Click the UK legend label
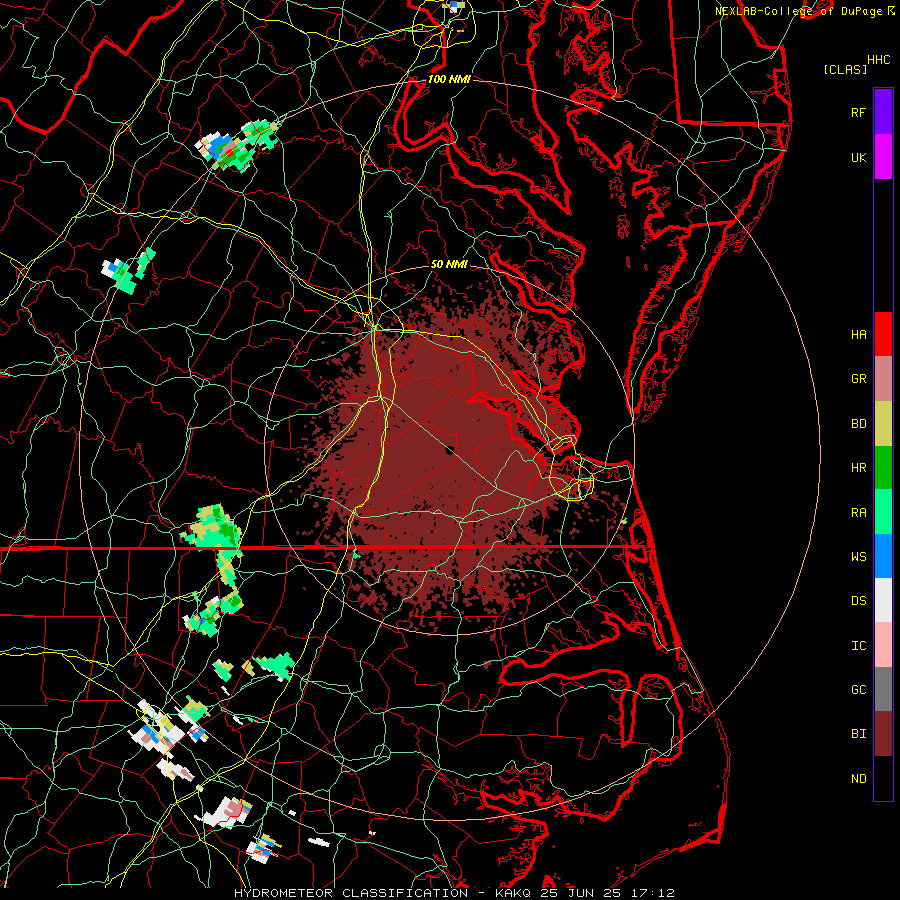Viewport: 900px width, 900px height. point(859,157)
